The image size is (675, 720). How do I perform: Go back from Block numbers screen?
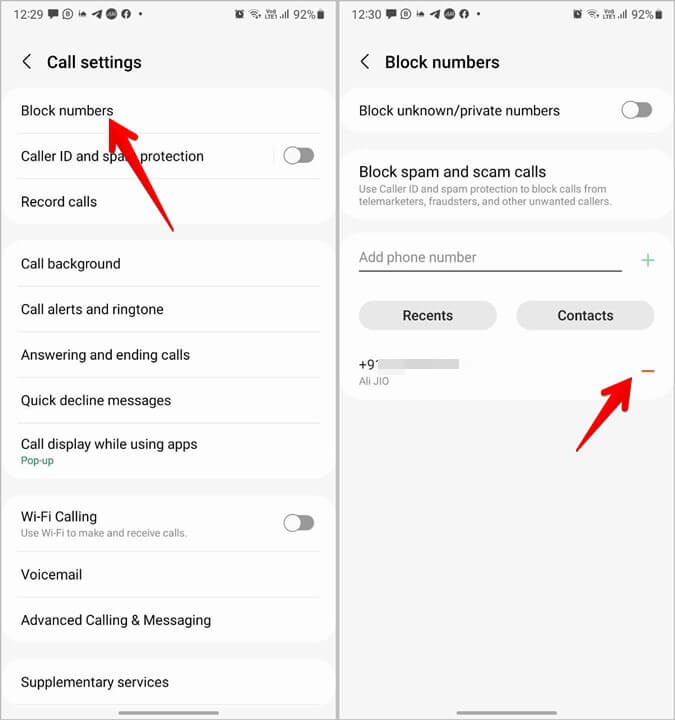(365, 62)
